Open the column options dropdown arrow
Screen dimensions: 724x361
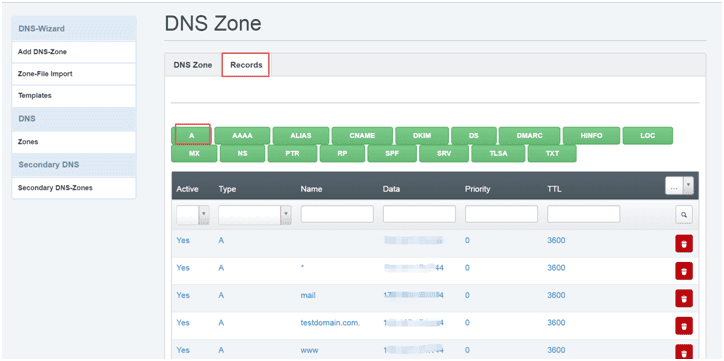point(688,186)
